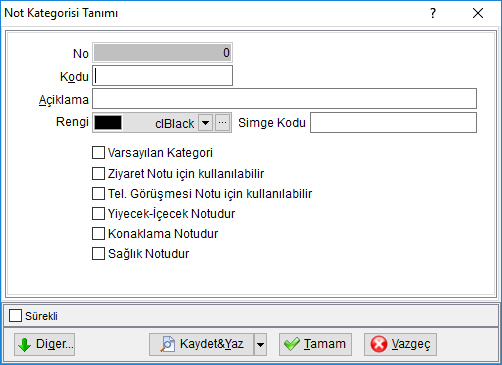
Task: Tick Tel. Görüşmesi Notu için kullanılabilir
Action: [x=98, y=194]
